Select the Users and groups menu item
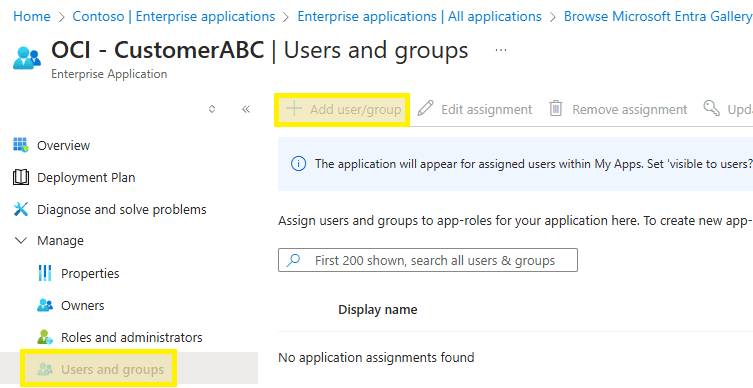The width and height of the screenshot is (753, 388). (x=129, y=369)
